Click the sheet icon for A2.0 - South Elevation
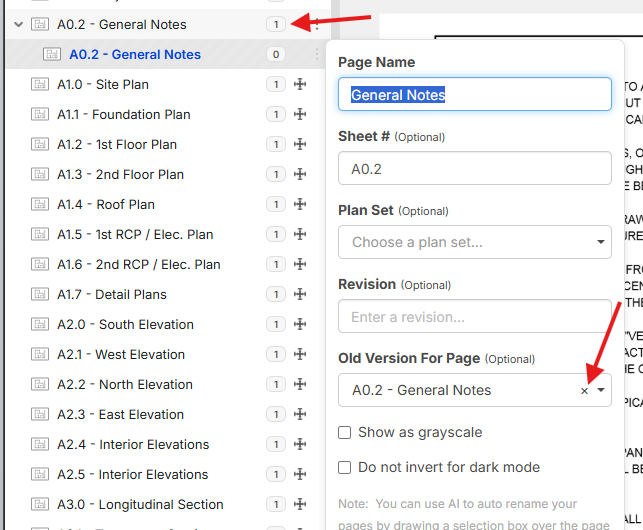This screenshot has height=530, width=643. [40, 325]
